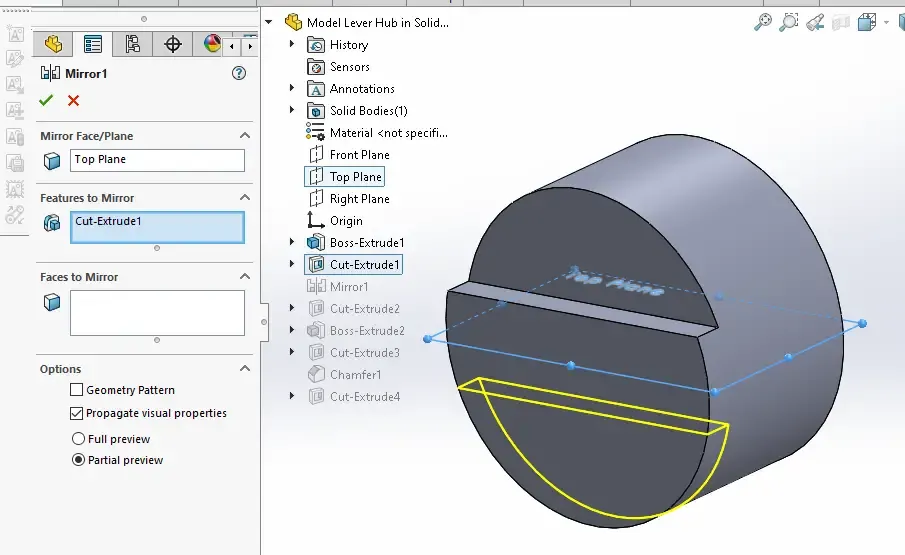The image size is (905, 555).
Task: Collapse the Options section
Action: click(x=245, y=368)
